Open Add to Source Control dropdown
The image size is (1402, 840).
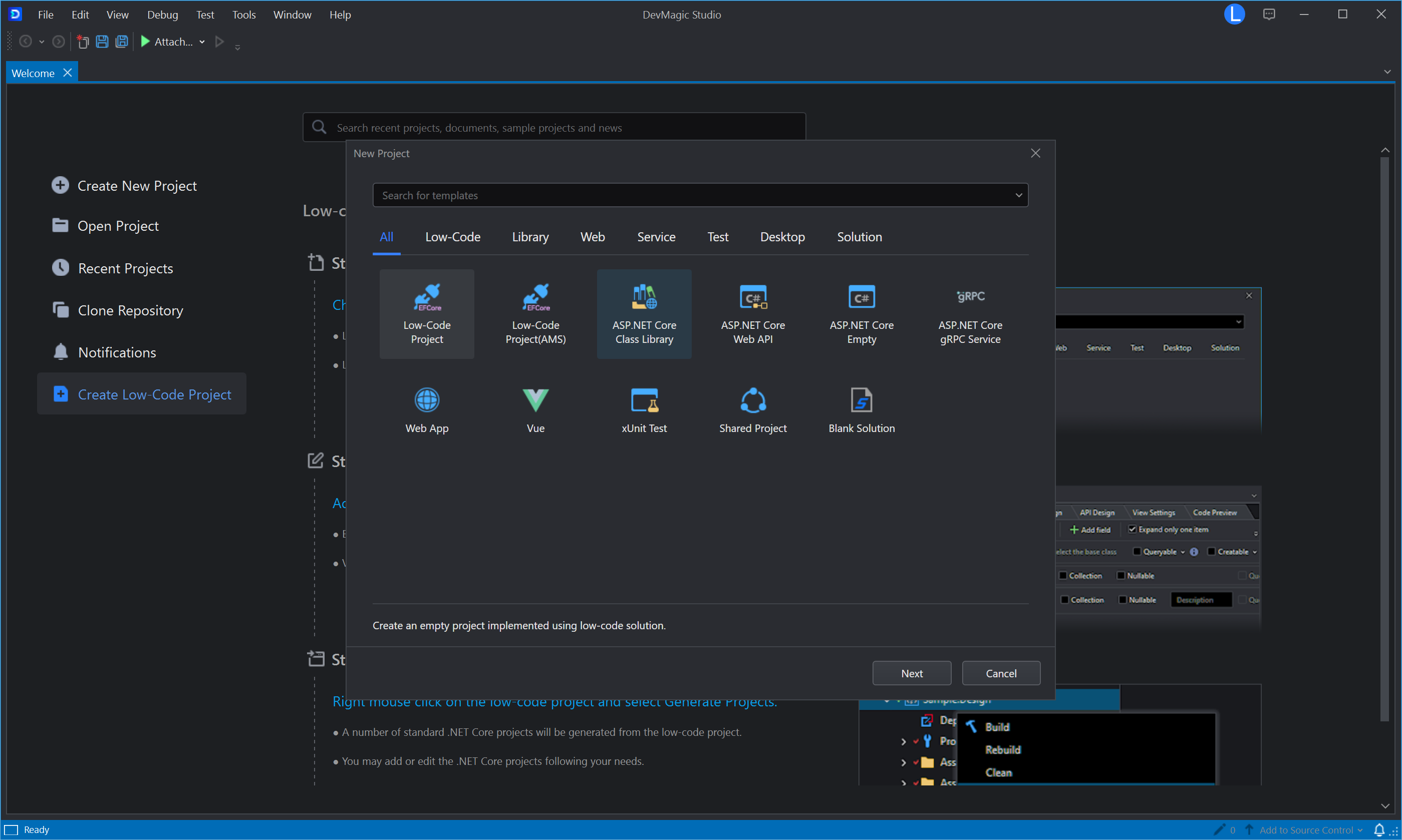pyautogui.click(x=1310, y=830)
